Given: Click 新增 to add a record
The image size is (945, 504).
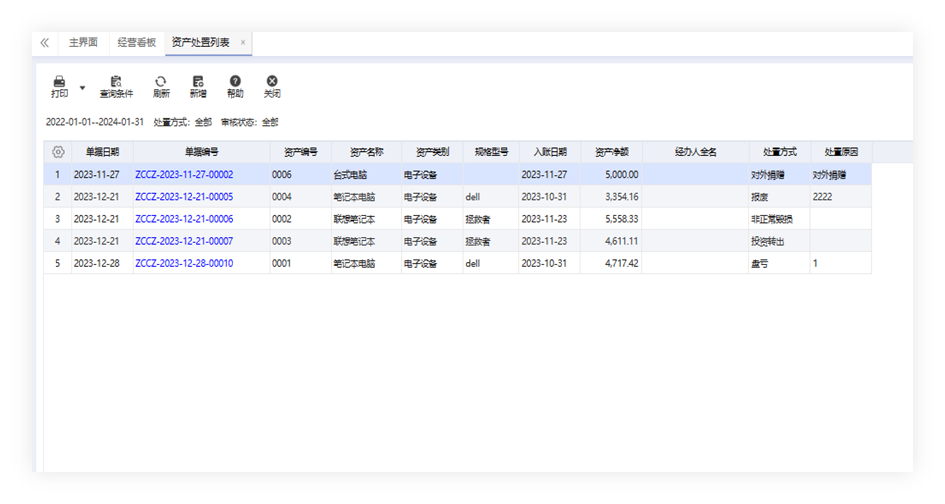Looking at the screenshot, I should (197, 82).
